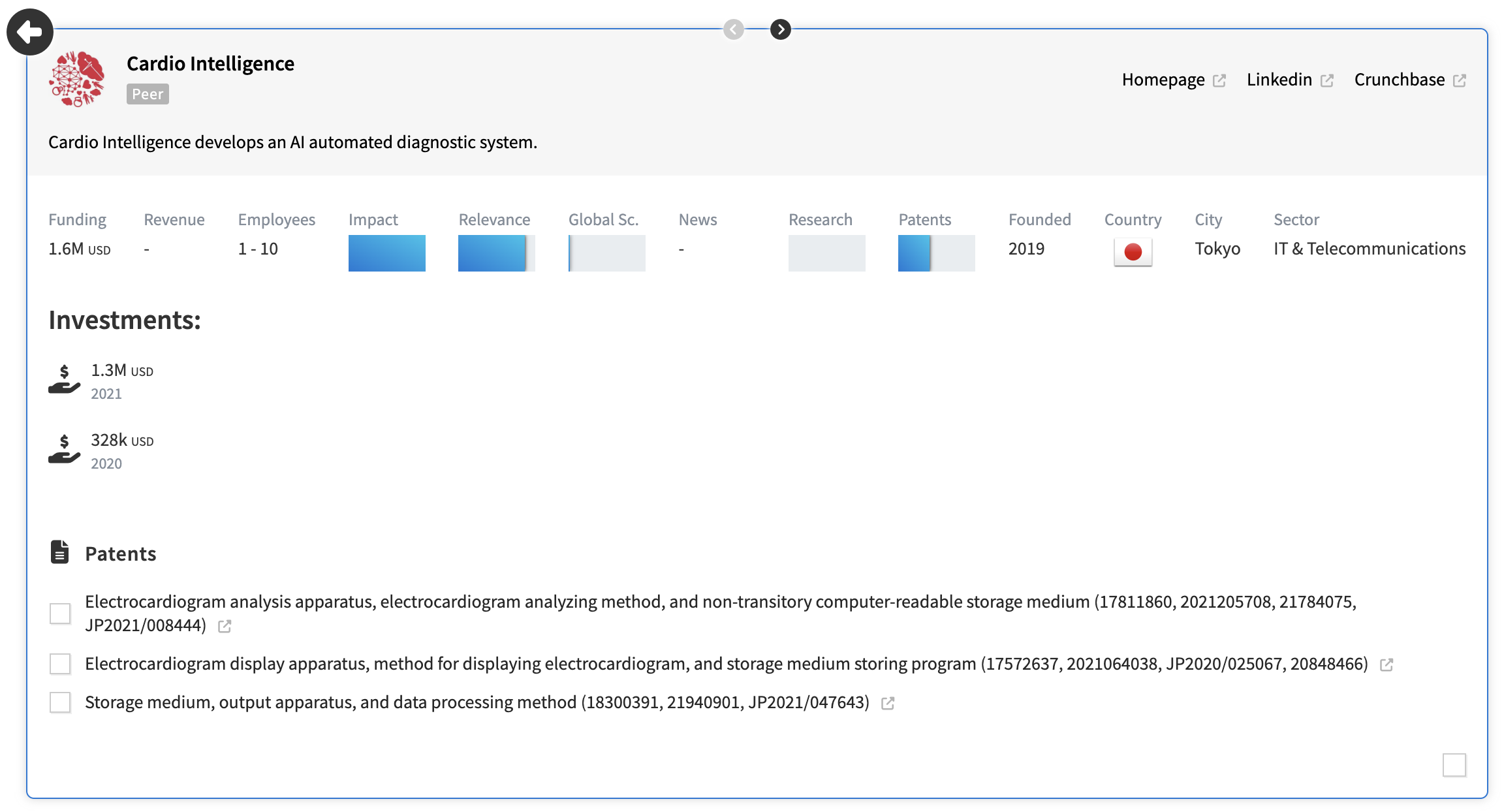
Task: Click the Funding value 1.6M USD
Action: coord(80,249)
